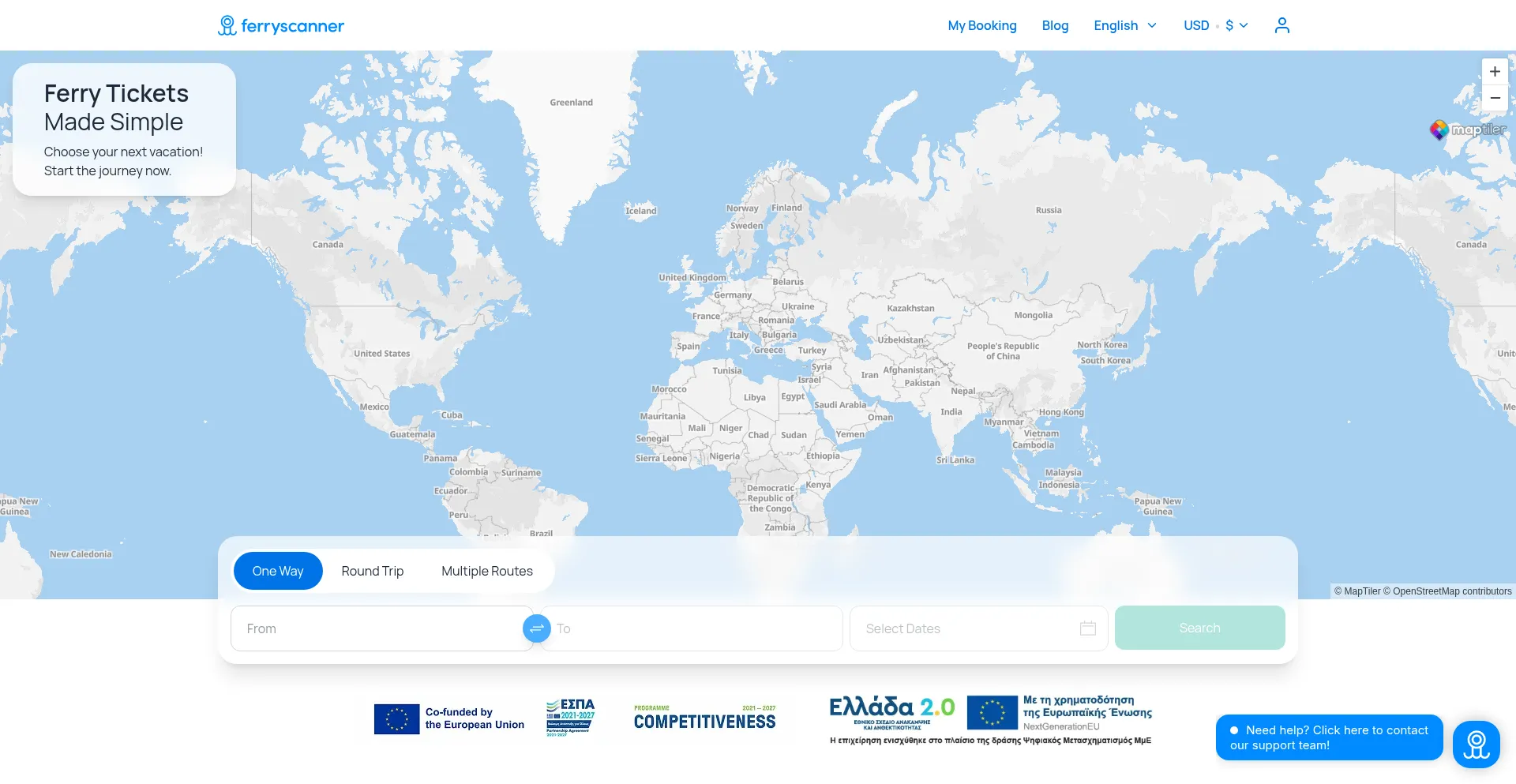This screenshot has width=1516, height=784.
Task: Open the calendar icon in Select Dates
Action: click(1087, 628)
